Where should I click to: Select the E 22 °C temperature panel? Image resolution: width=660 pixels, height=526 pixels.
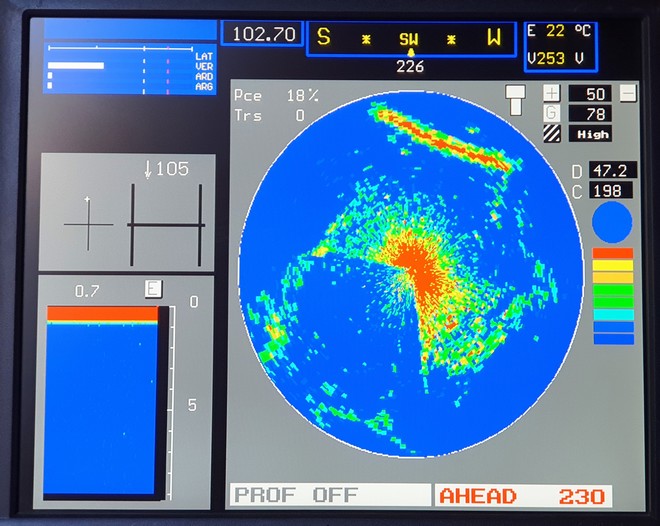point(560,32)
